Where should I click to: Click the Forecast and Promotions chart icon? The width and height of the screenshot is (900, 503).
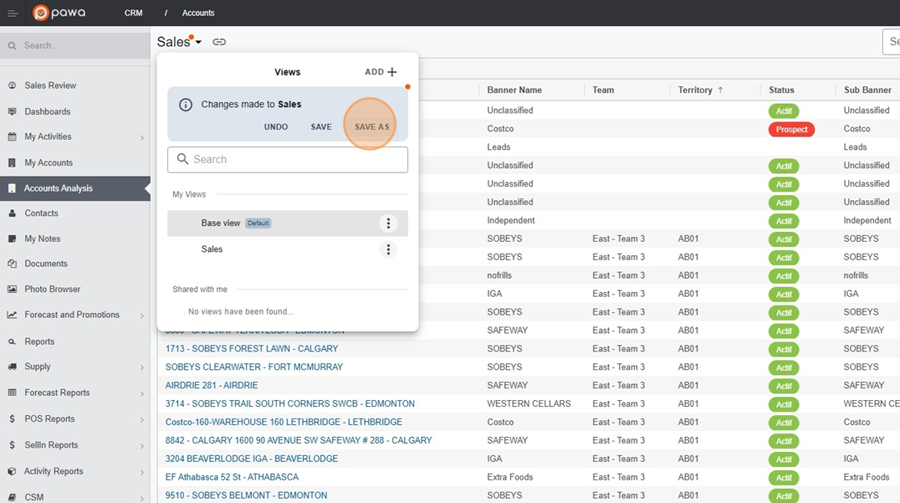[x=12, y=315]
